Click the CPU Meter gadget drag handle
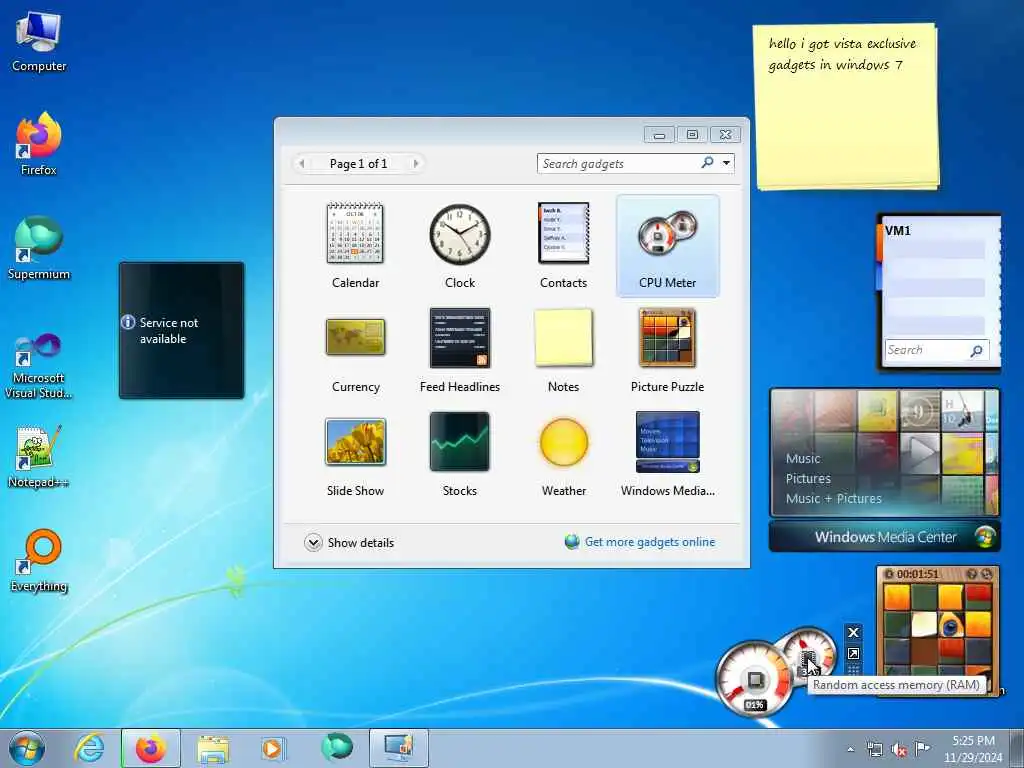Image resolution: width=1024 pixels, height=768 pixels. tap(853, 669)
